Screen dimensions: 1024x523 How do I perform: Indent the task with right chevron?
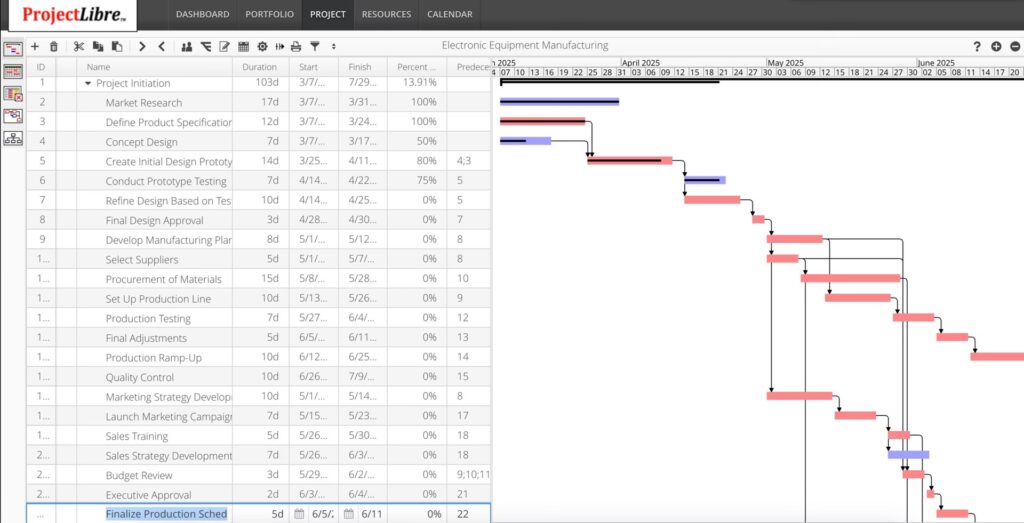point(142,46)
